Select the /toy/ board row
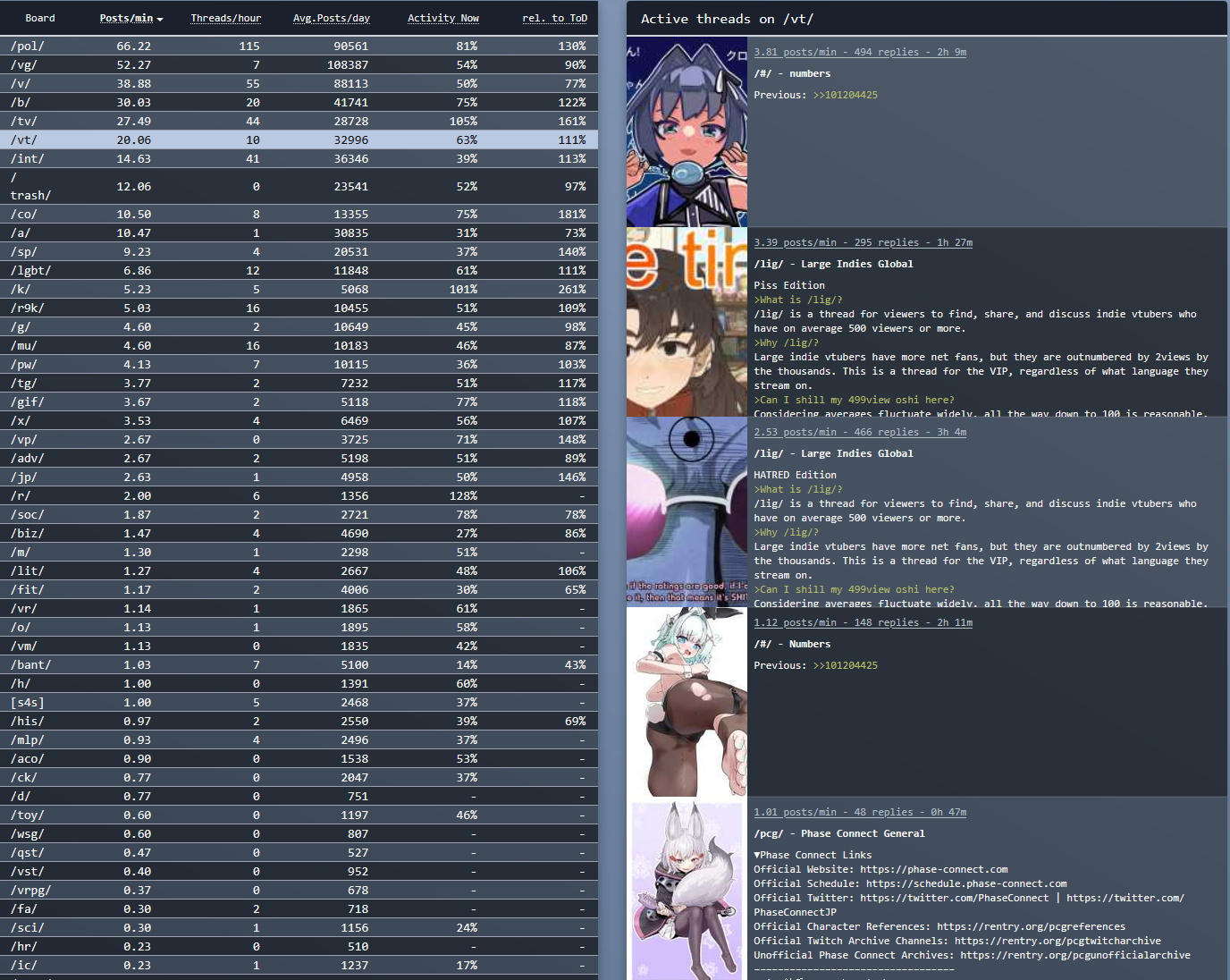The image size is (1230, 980). tap(299, 815)
